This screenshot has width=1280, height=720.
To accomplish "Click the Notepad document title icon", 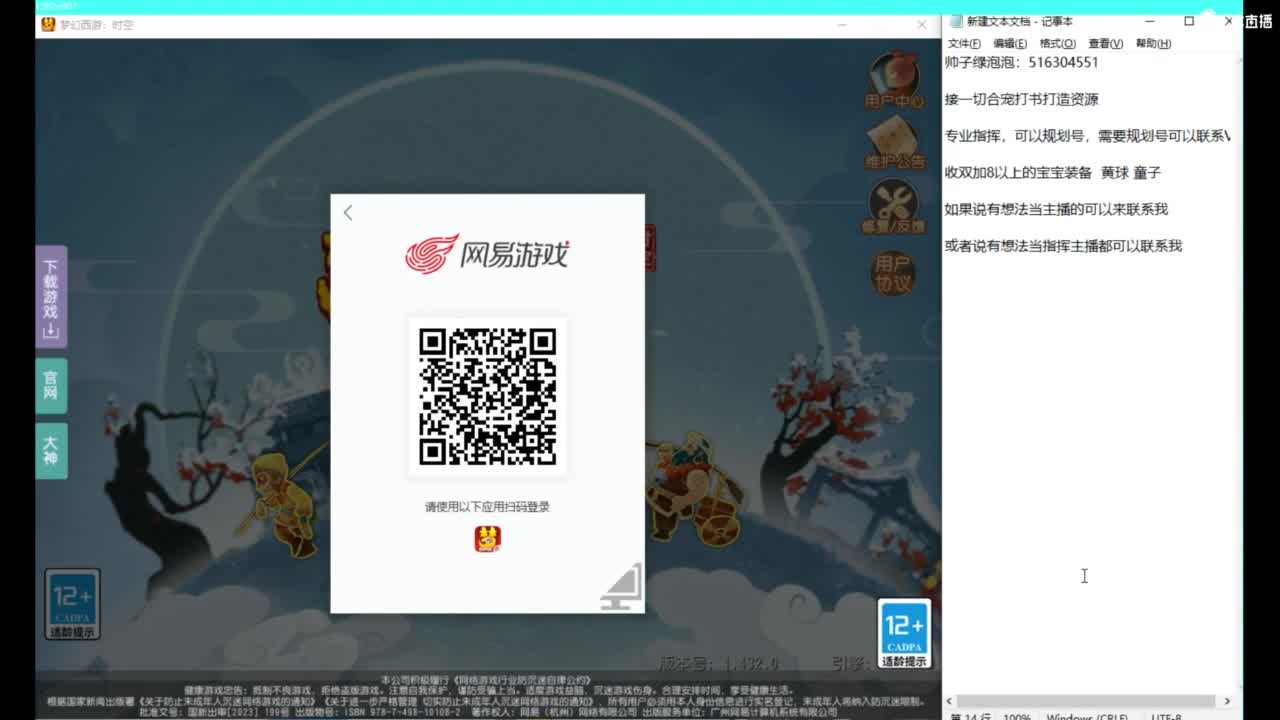I will pos(956,21).
